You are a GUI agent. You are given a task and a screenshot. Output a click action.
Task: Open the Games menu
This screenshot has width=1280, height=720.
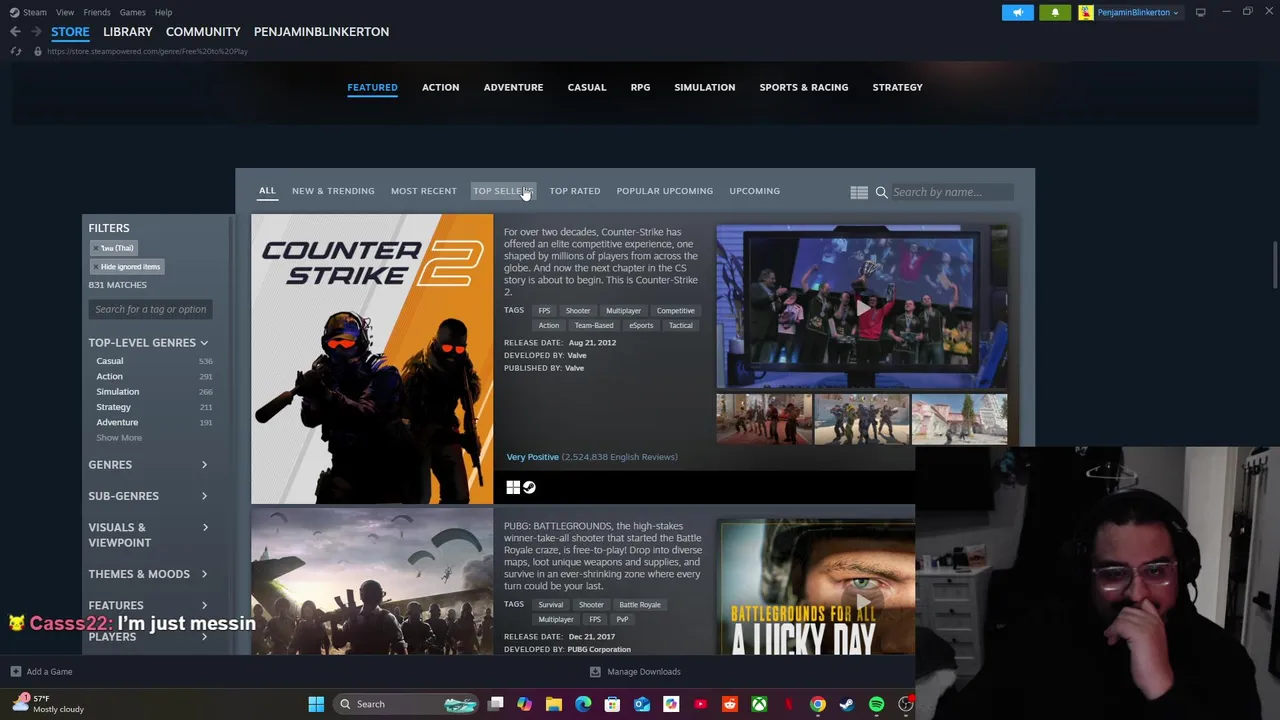click(x=132, y=12)
